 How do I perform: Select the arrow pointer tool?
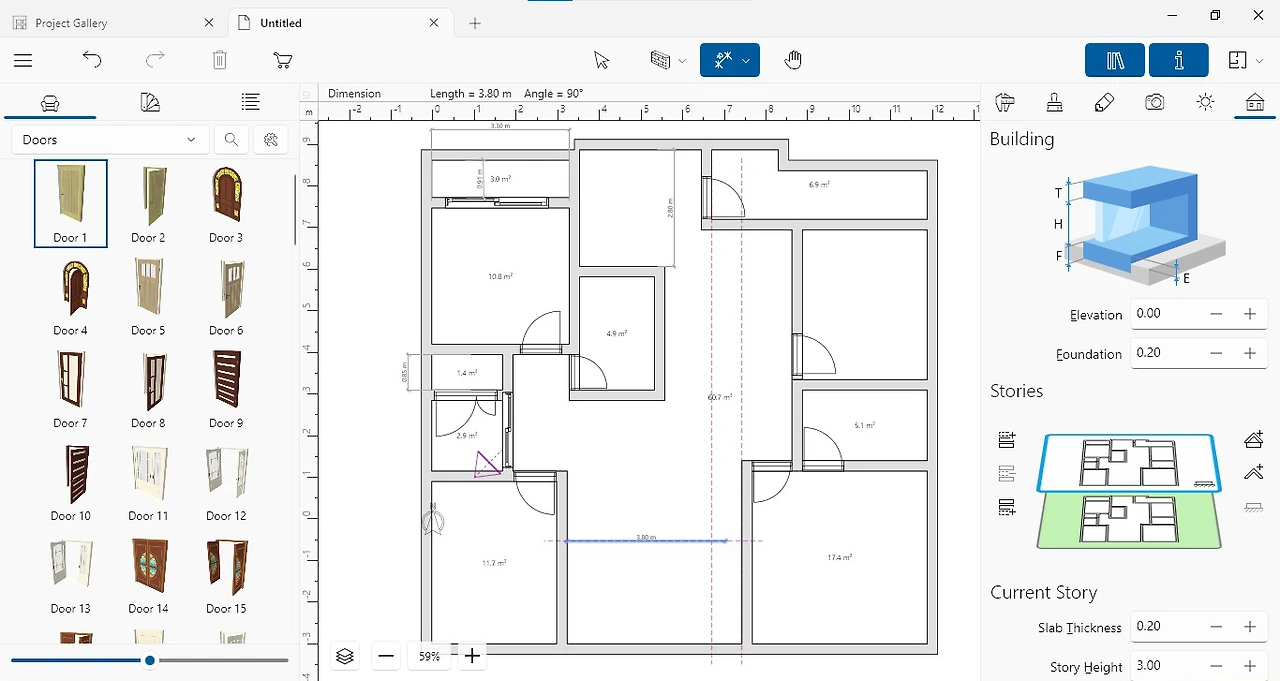tap(601, 60)
